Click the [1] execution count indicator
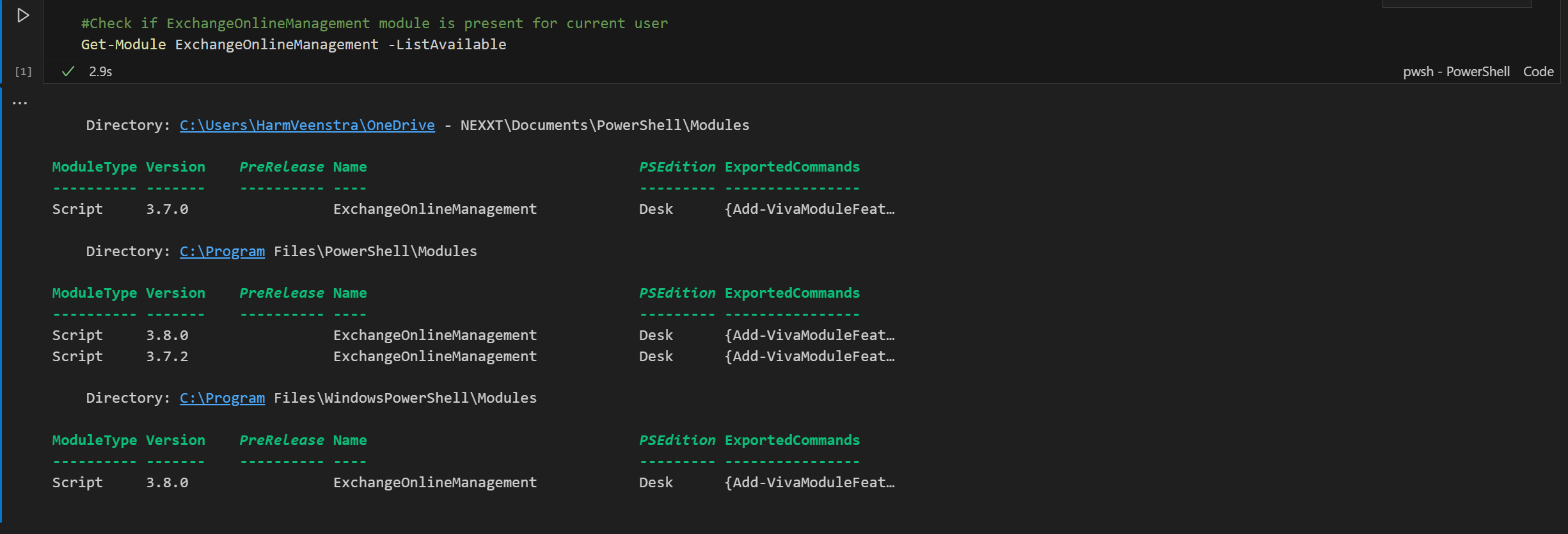This screenshot has height=534, width=1568. point(23,72)
